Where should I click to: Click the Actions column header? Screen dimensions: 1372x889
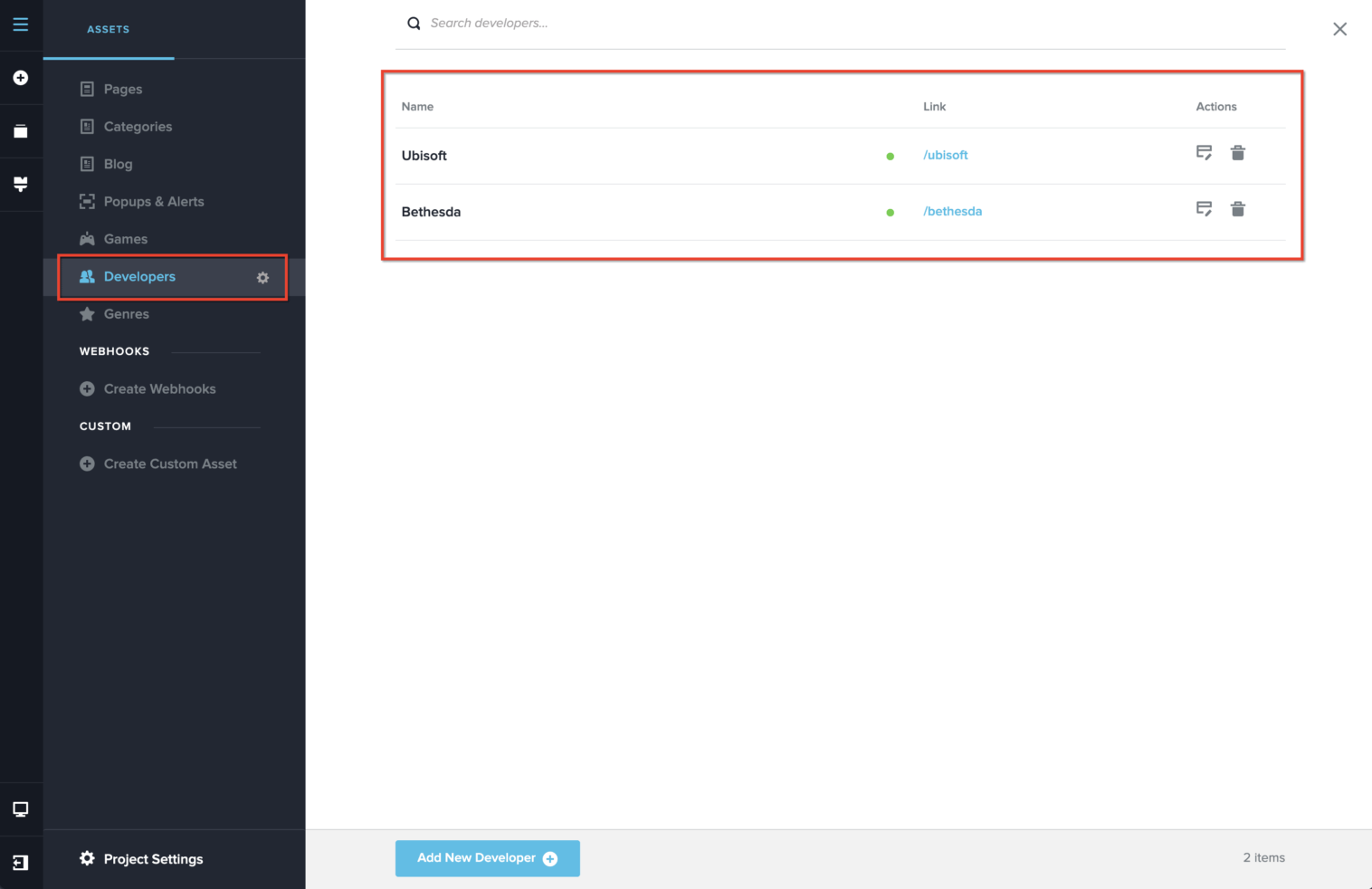(x=1216, y=107)
